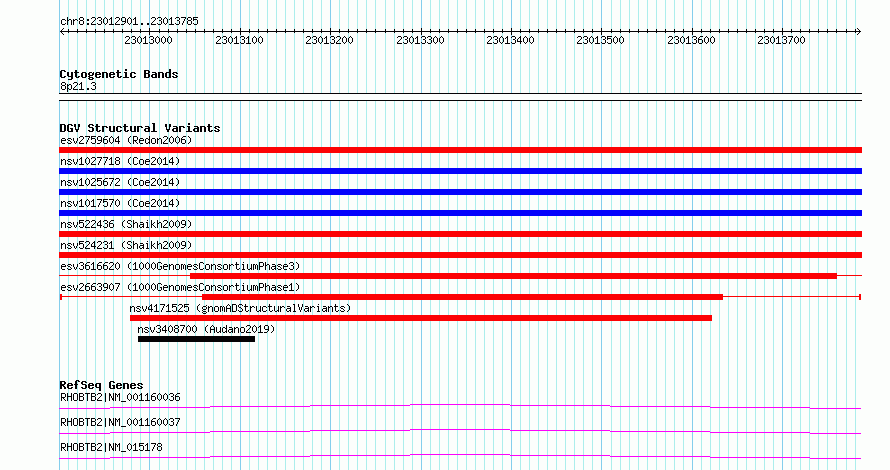Viewport: 890px width, 470px height.
Task: Open the nsv524231 (Shaikh2009) label
Action: 126,245
